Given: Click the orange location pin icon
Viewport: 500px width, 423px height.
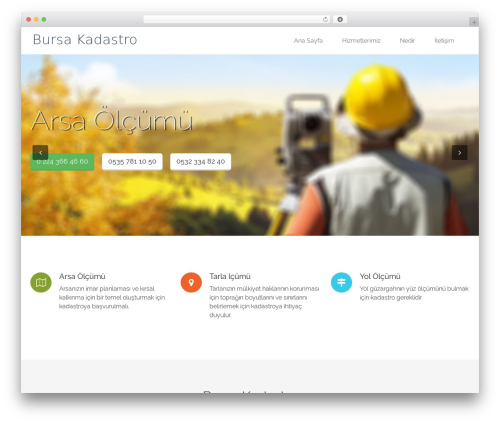Looking at the screenshot, I should [x=191, y=283].
